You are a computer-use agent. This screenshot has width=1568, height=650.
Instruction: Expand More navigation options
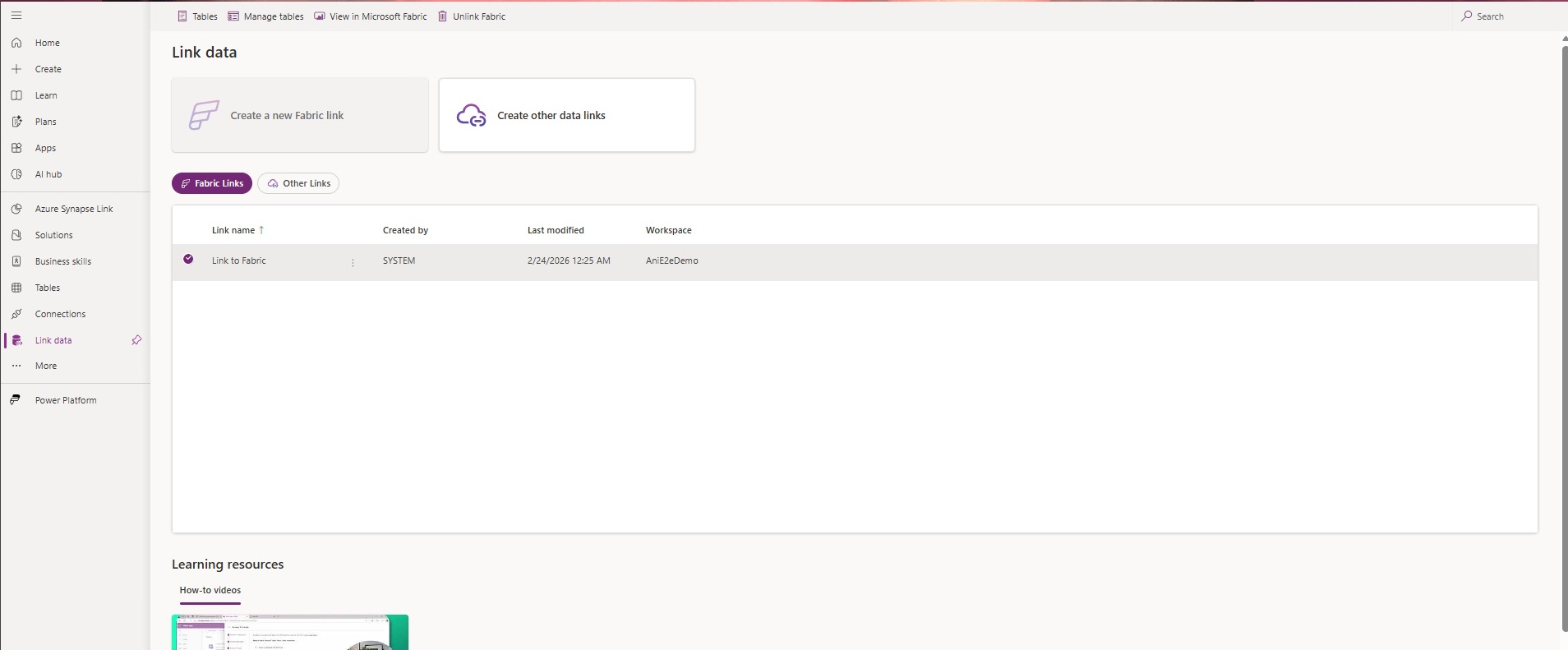(46, 366)
